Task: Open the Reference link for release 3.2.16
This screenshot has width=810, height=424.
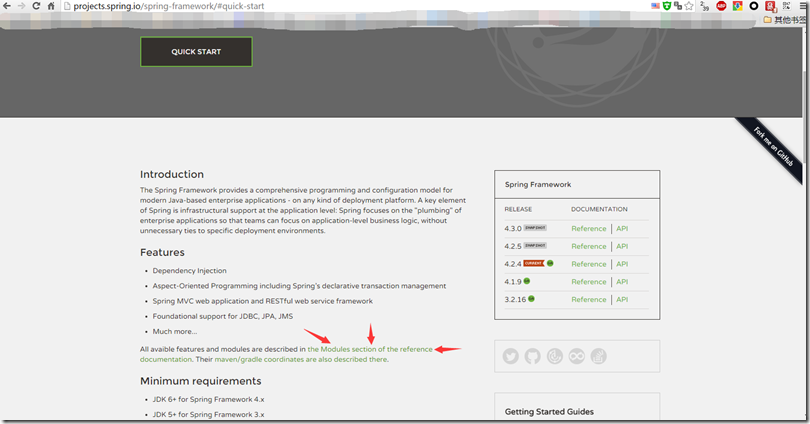Action: [x=588, y=300]
